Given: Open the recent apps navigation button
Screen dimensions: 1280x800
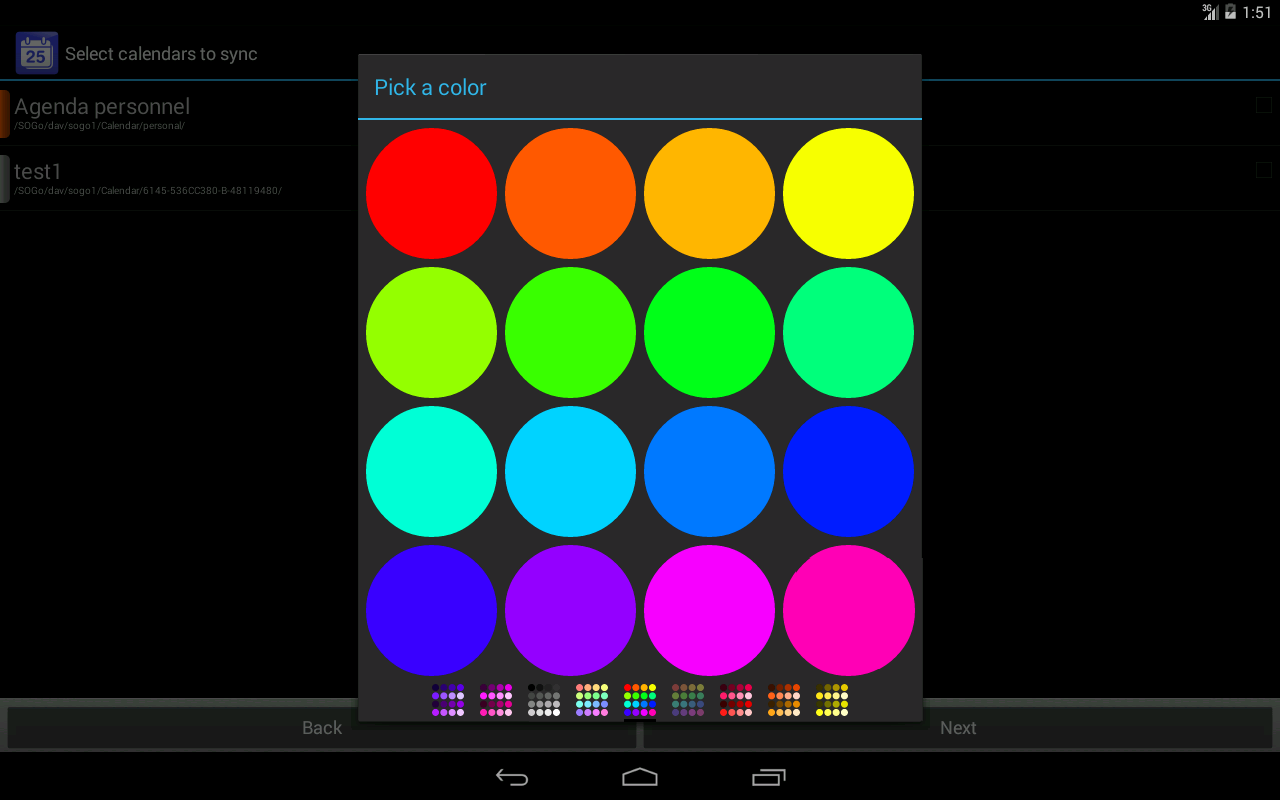Looking at the screenshot, I should tap(768, 777).
